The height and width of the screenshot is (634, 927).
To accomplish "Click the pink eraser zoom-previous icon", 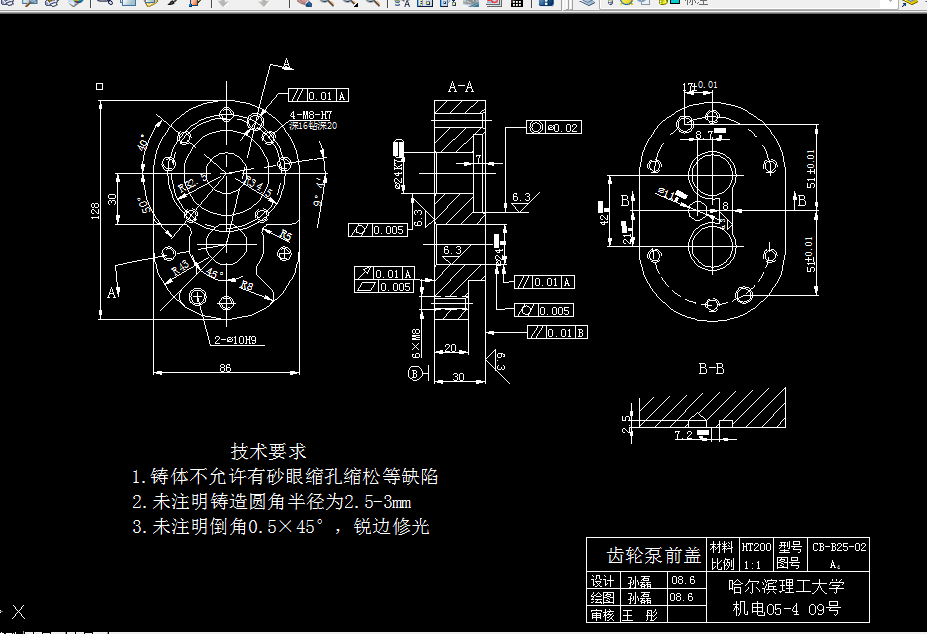I will pyautogui.click(x=301, y=6).
